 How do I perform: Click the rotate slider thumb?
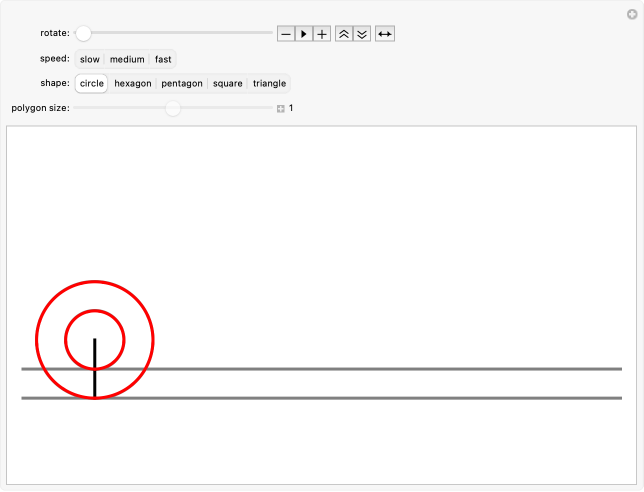click(83, 33)
